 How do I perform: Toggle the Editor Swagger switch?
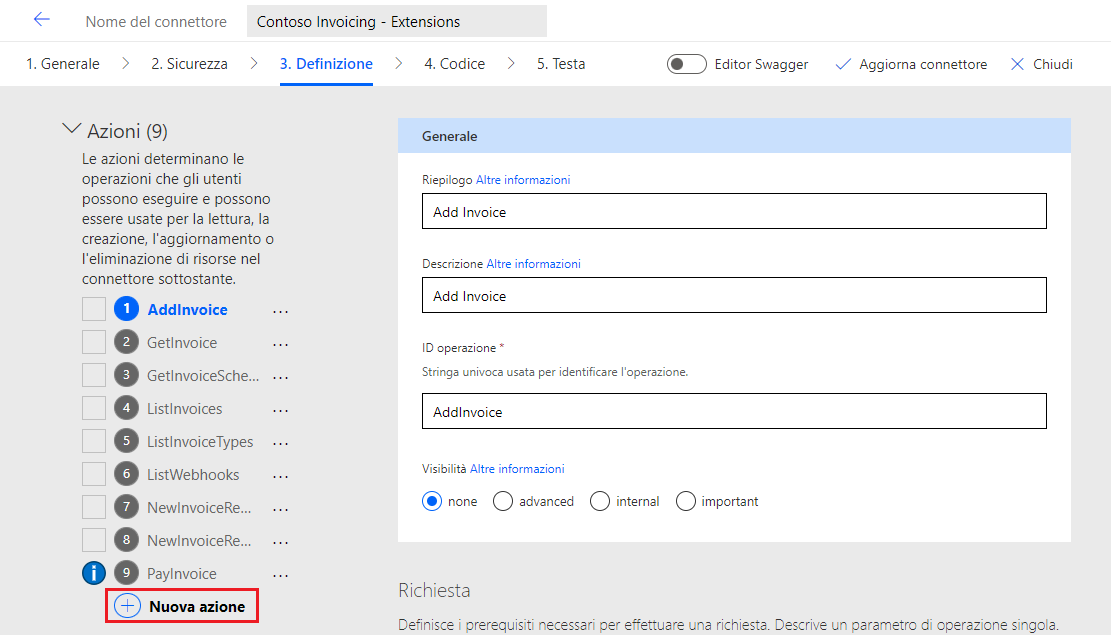[x=687, y=64]
